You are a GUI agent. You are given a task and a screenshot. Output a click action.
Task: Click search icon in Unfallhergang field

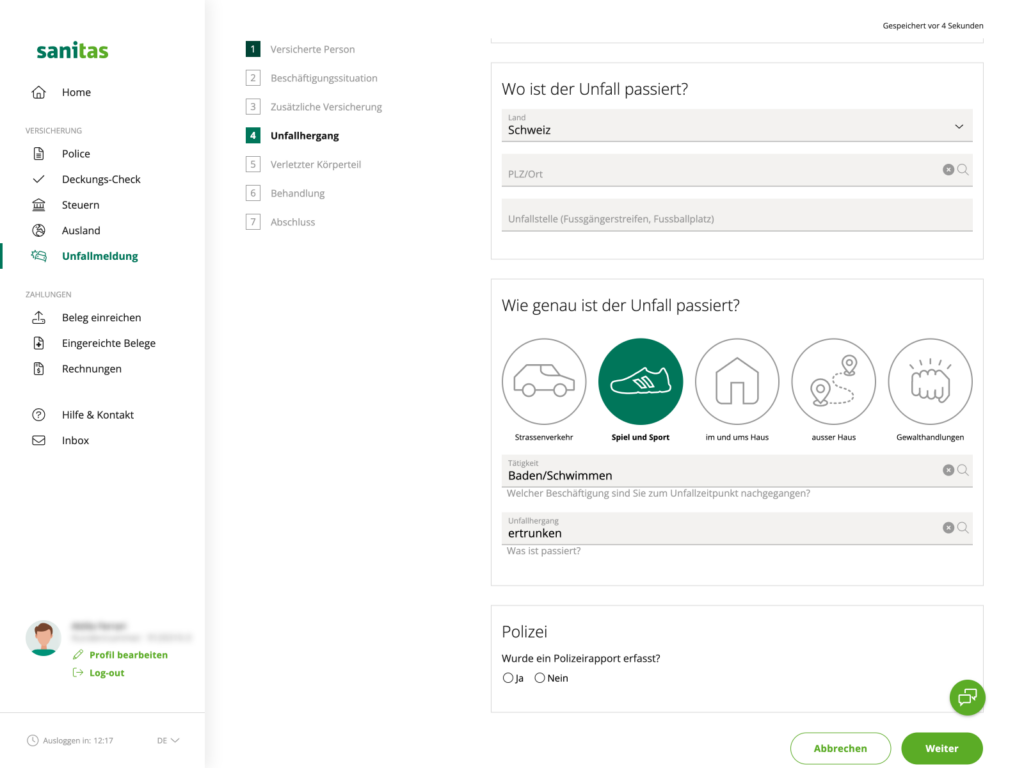963,528
